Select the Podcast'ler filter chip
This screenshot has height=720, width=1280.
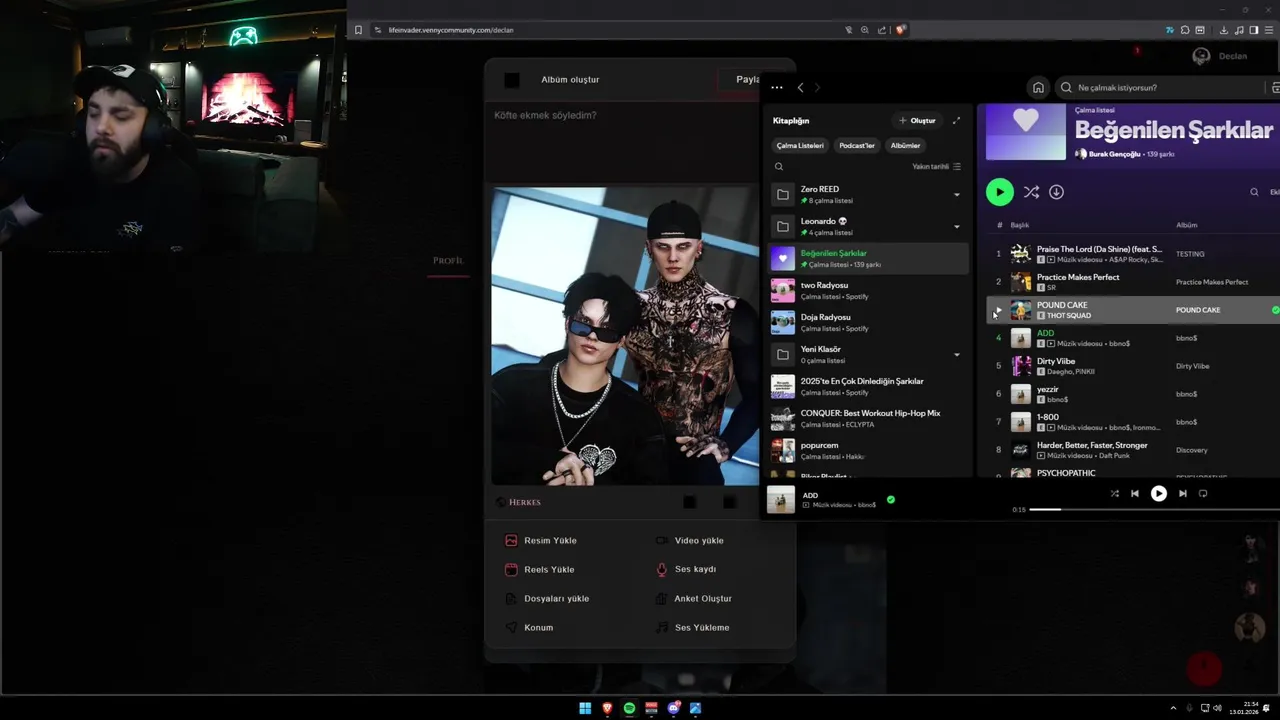(x=857, y=145)
